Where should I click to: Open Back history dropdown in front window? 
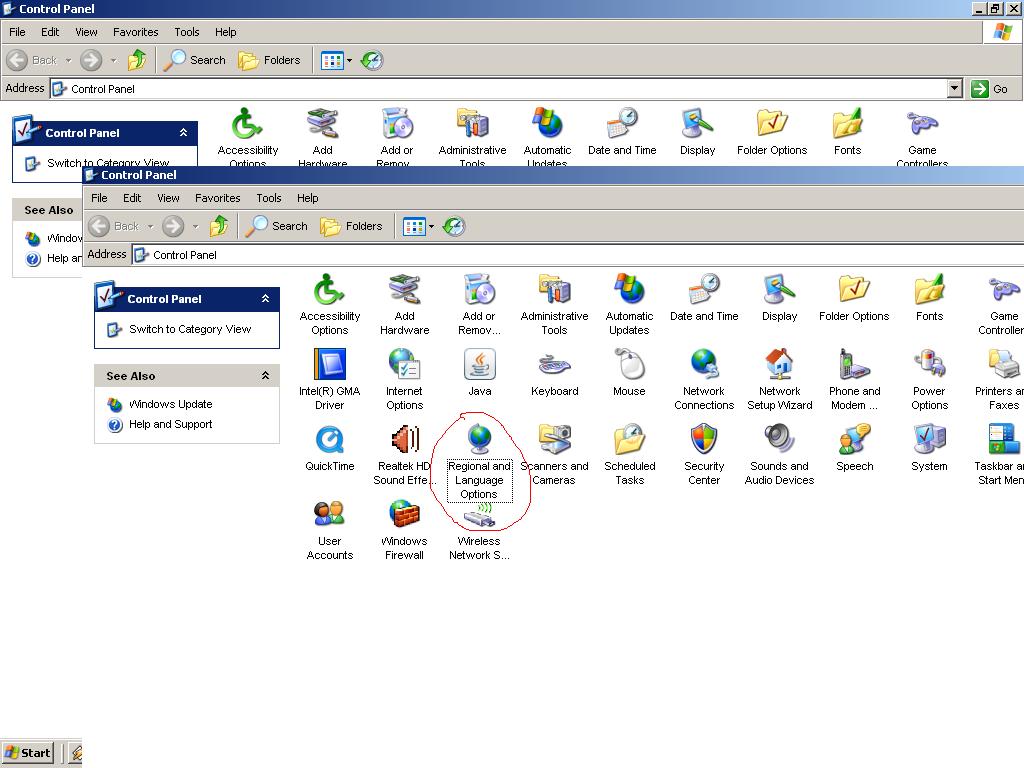click(150, 227)
